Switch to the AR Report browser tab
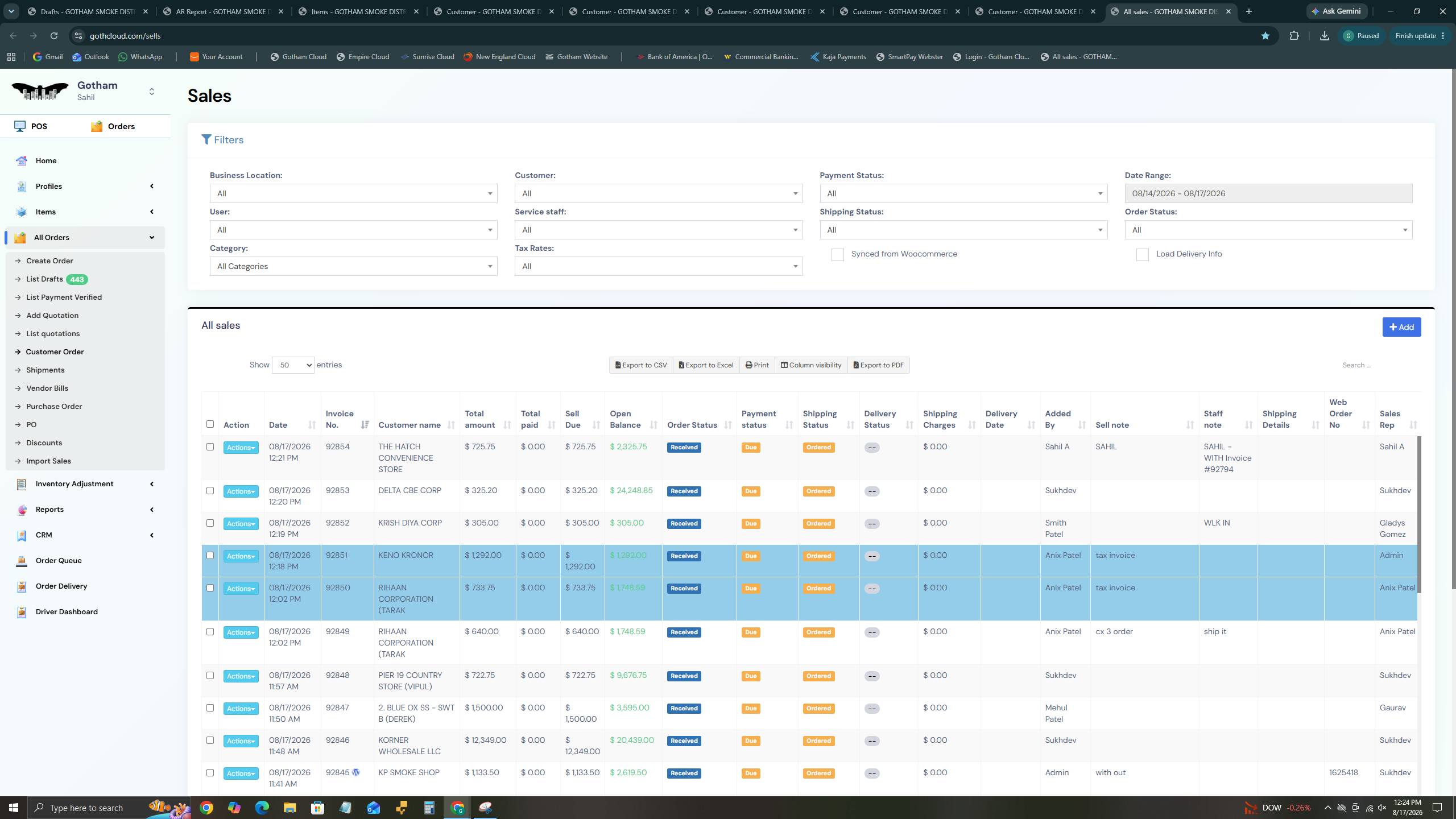Screen dimensions: 1456x819 224,11
